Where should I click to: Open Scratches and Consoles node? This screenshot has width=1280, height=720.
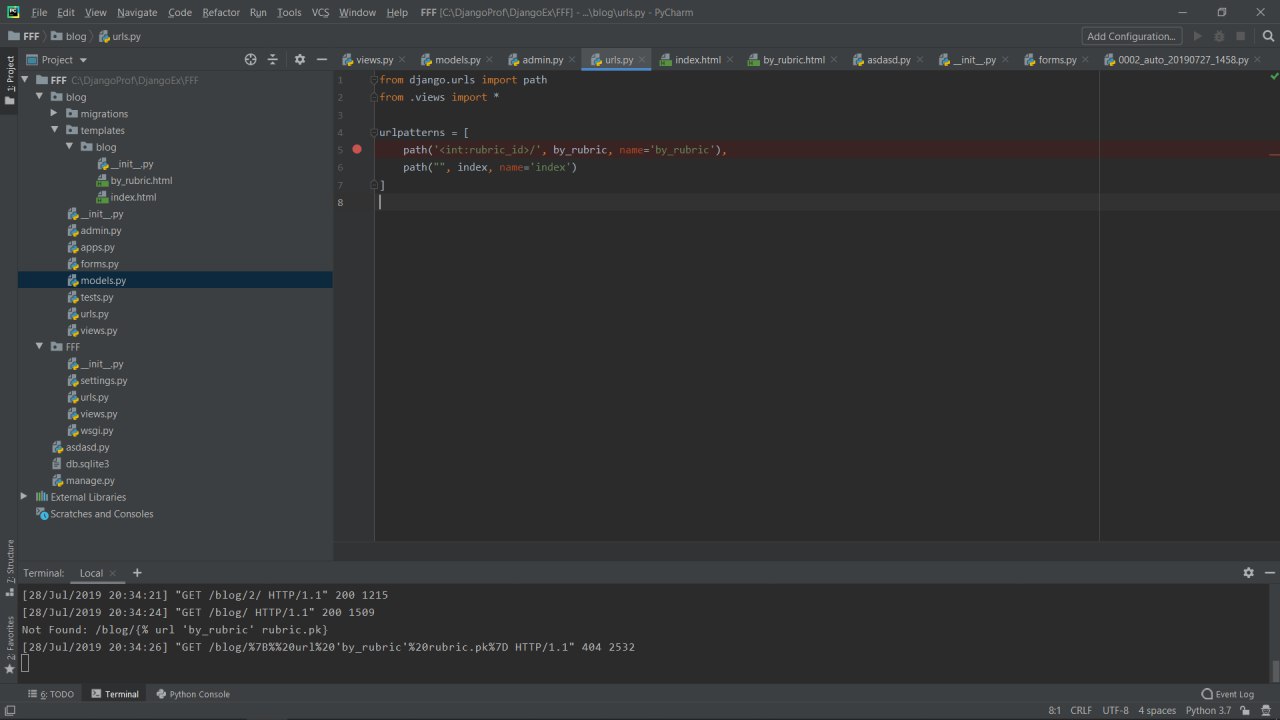coord(102,514)
